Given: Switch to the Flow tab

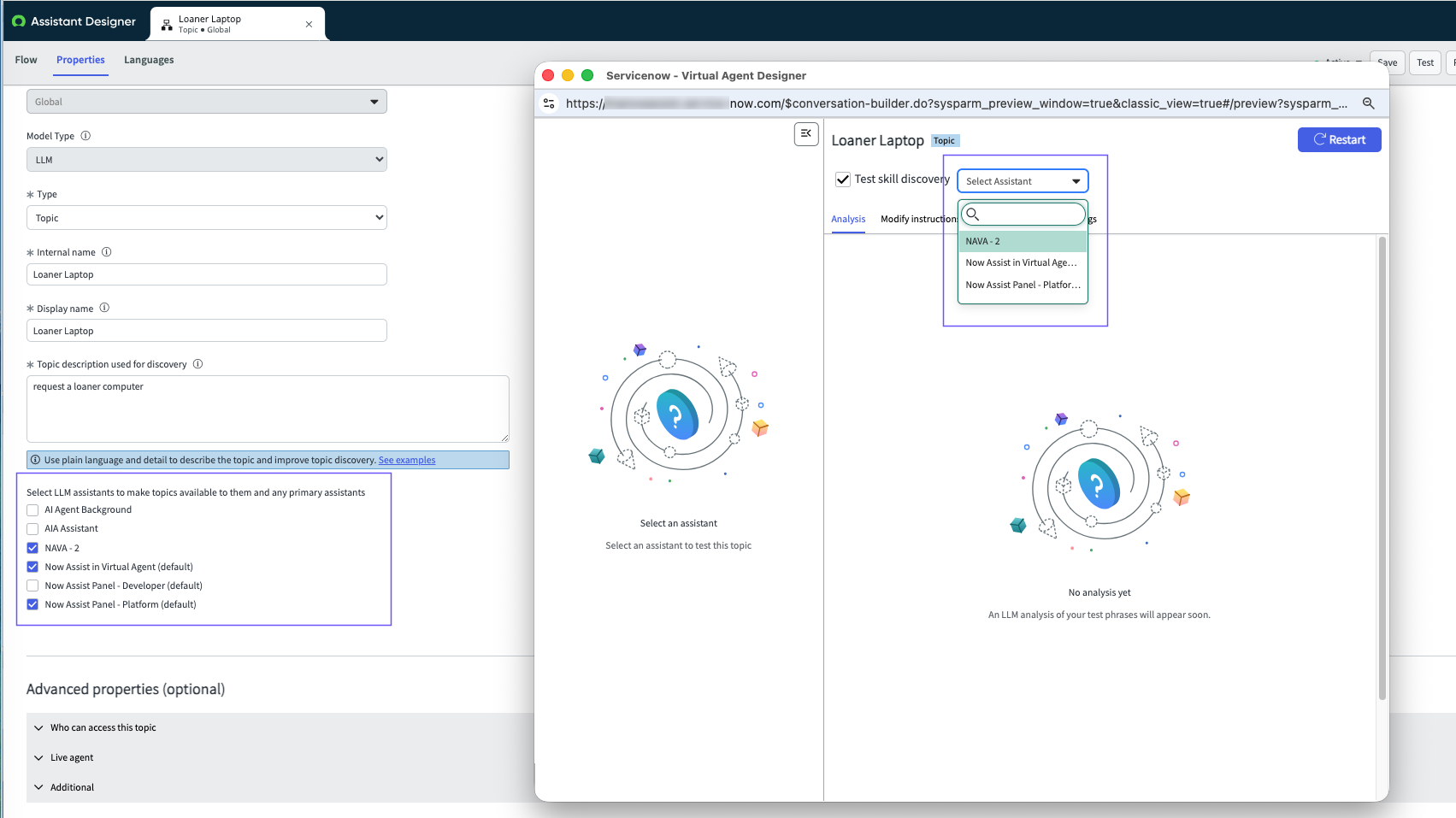Looking at the screenshot, I should [x=27, y=60].
